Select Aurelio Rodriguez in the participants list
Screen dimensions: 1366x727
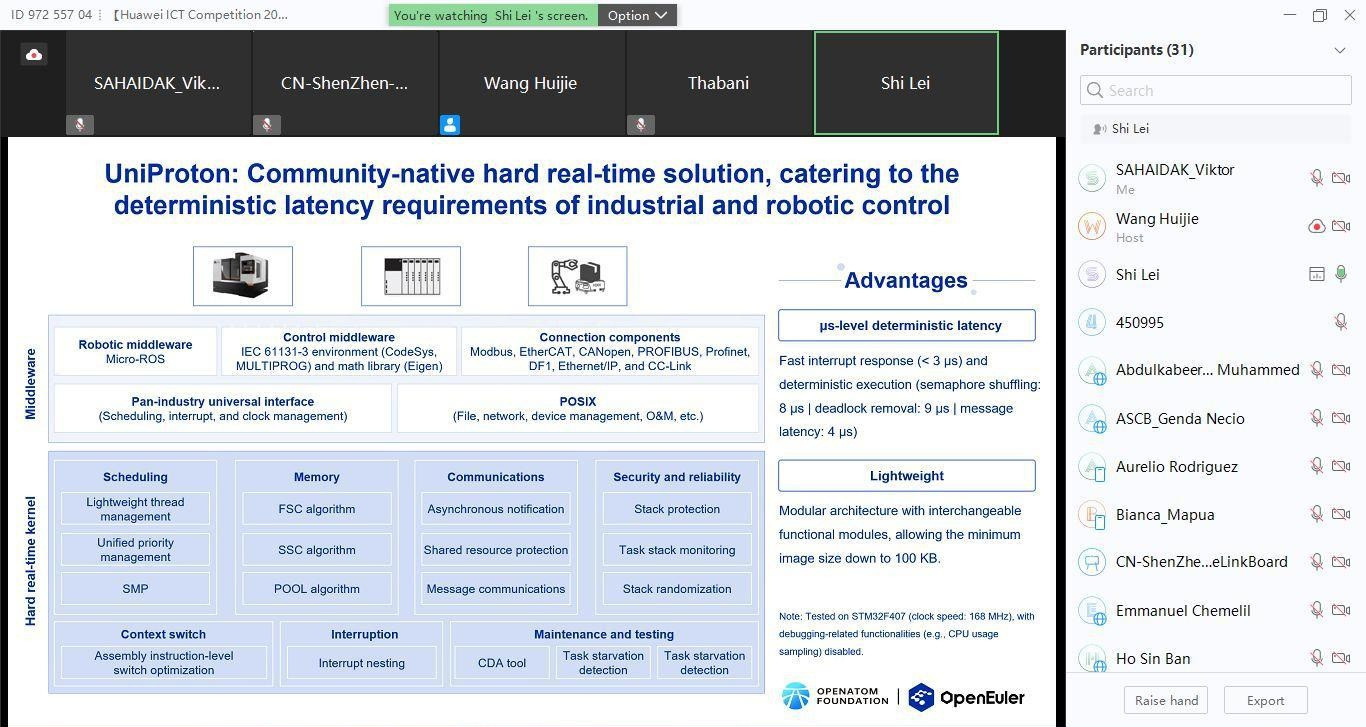1176,466
